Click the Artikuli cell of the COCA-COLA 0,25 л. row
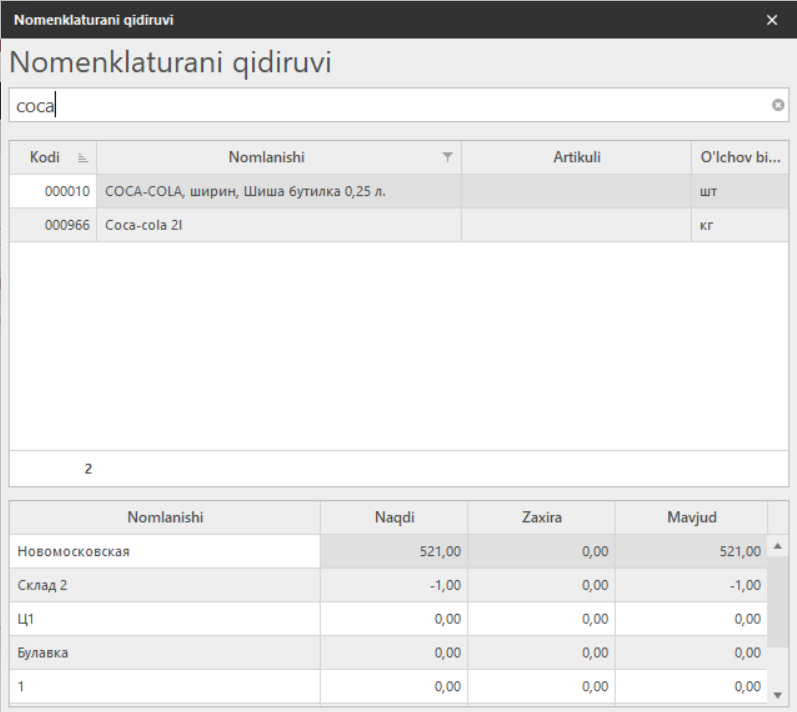Image resolution: width=797 pixels, height=712 pixels. coord(576,192)
